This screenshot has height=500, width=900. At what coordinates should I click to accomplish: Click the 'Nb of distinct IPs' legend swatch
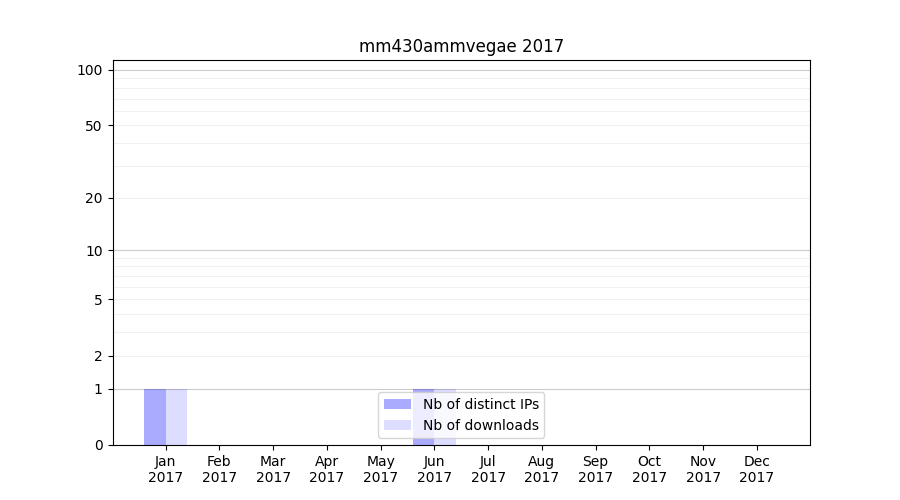pos(397,404)
